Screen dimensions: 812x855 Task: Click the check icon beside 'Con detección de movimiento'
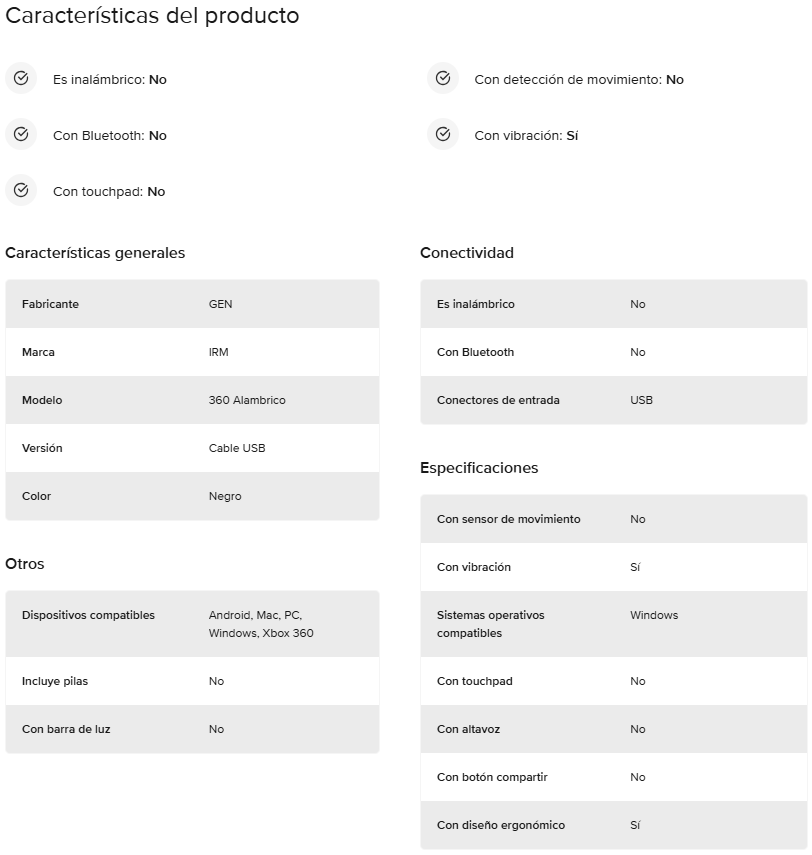click(443, 79)
